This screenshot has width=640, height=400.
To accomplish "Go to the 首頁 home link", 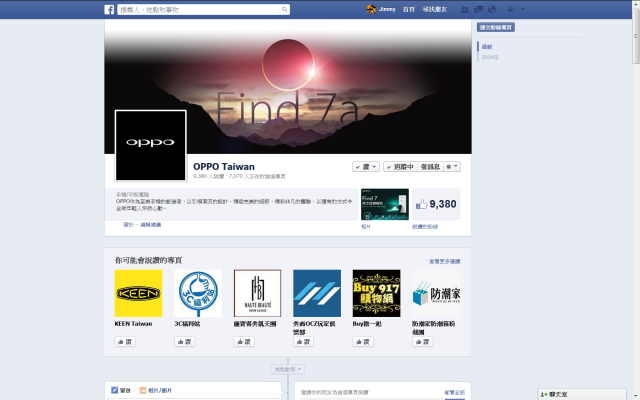I will click(409, 9).
